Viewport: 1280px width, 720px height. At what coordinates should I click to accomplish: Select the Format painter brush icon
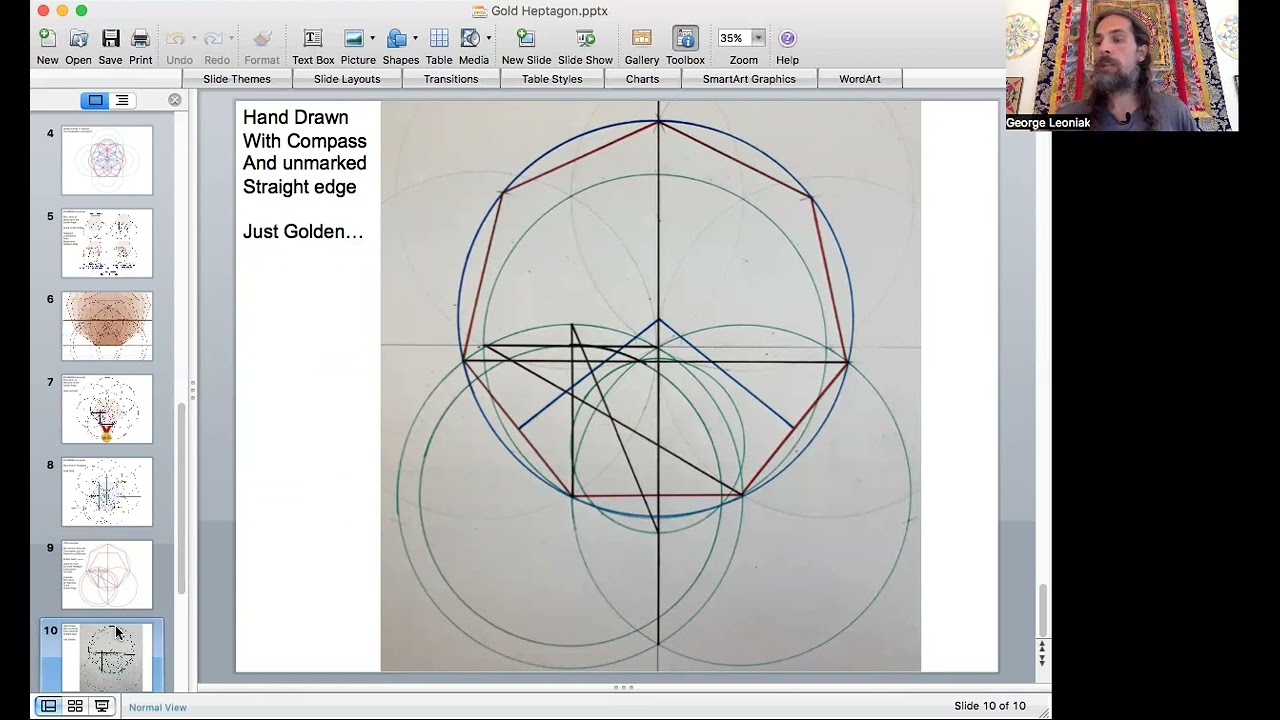(x=262, y=39)
